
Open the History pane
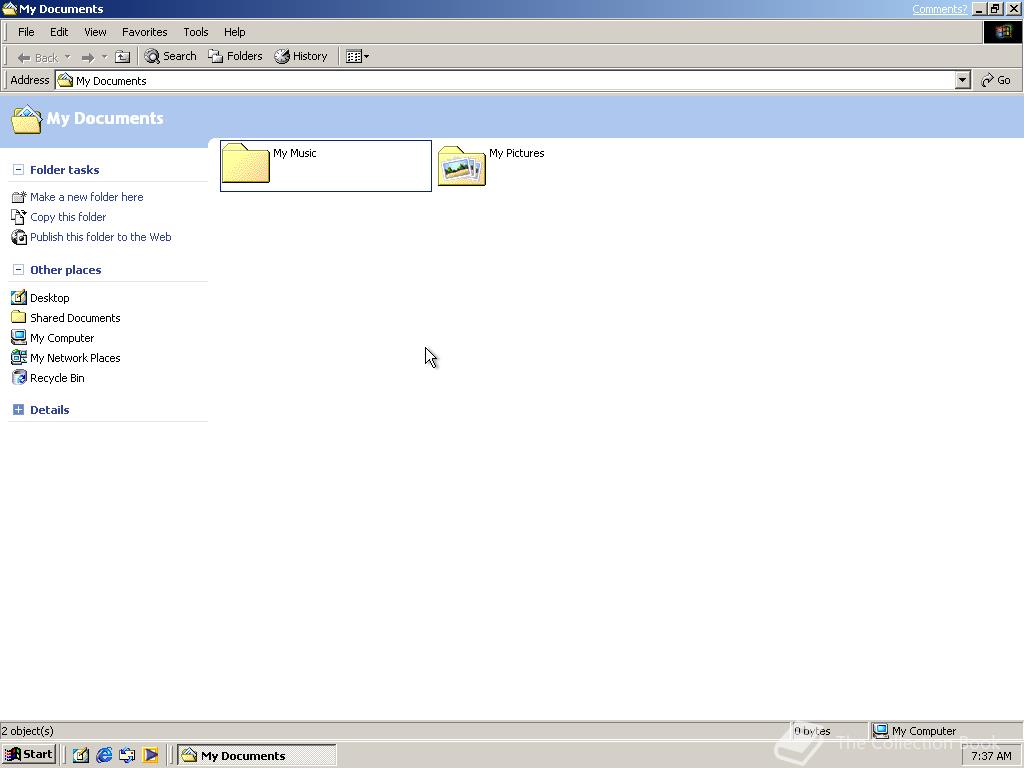(x=301, y=56)
